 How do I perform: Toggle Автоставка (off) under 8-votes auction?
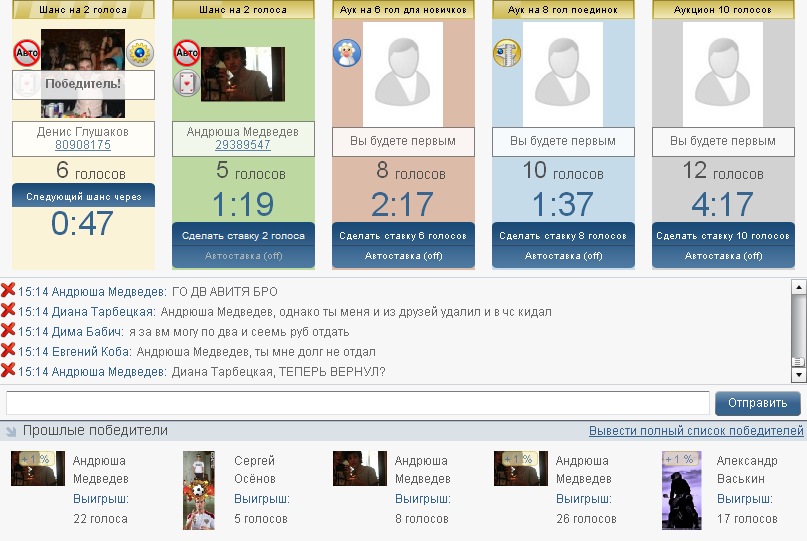point(564,256)
